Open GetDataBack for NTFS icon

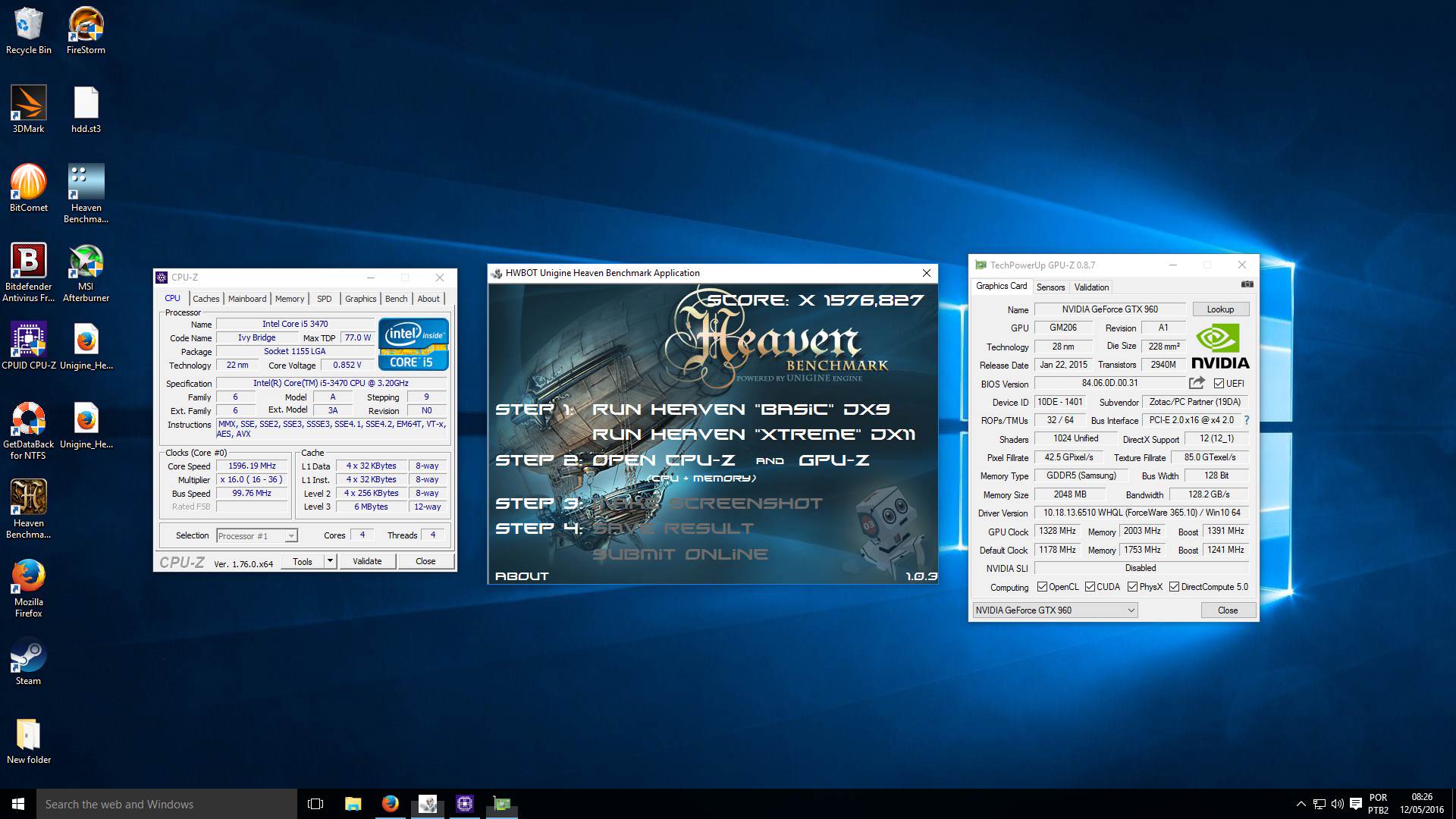(29, 431)
